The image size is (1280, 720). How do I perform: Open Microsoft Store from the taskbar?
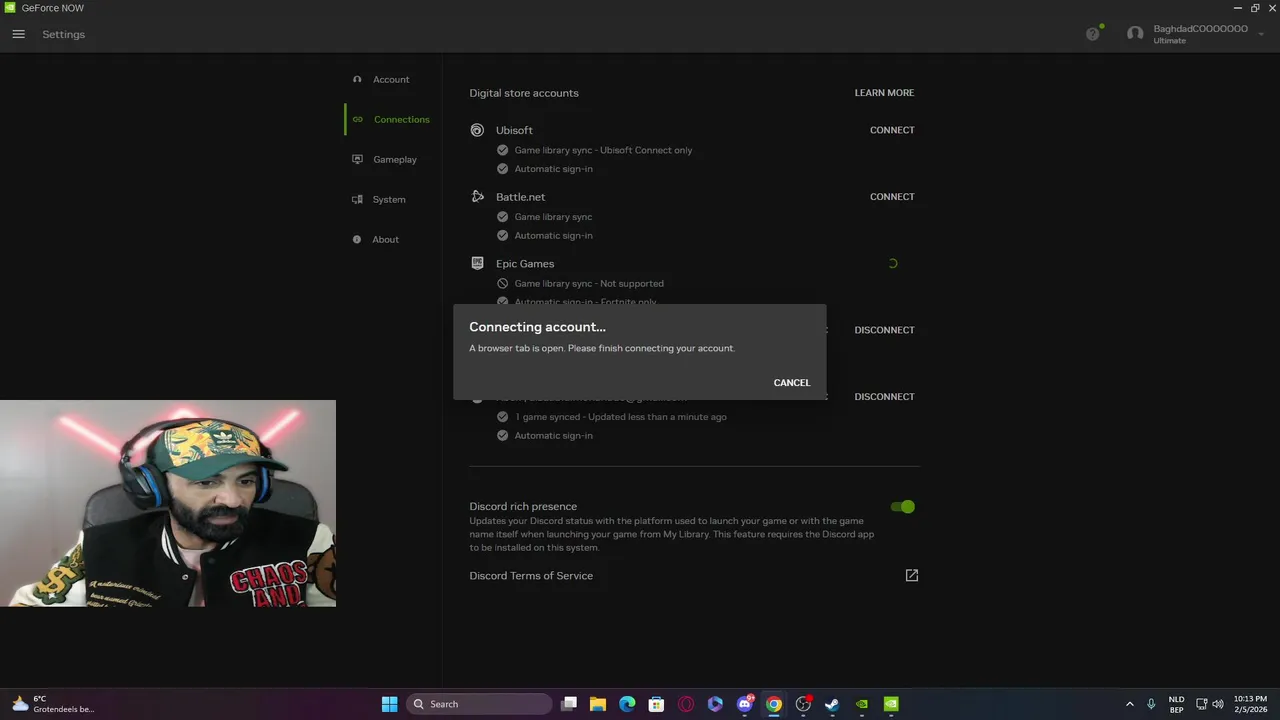(x=656, y=704)
